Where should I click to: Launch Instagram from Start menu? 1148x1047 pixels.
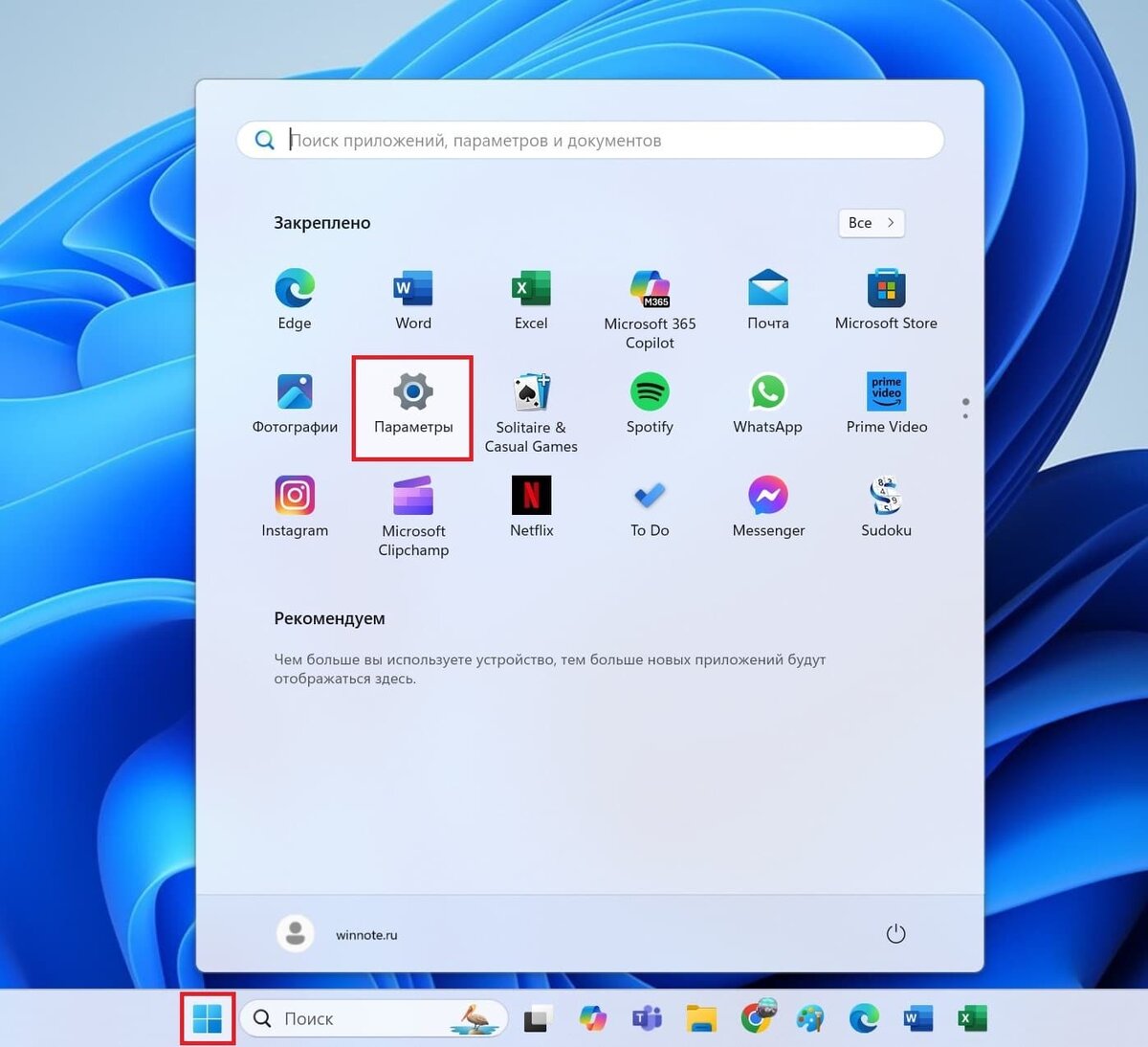[295, 506]
